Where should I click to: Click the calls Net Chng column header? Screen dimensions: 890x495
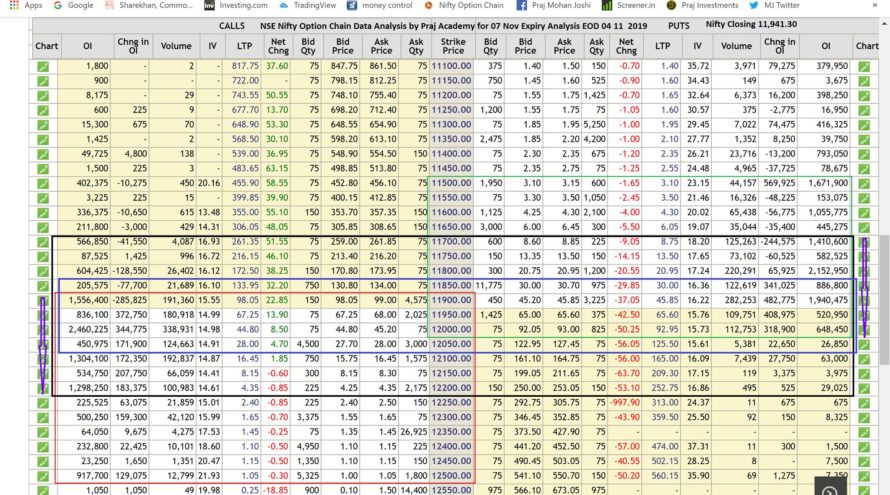[278, 46]
